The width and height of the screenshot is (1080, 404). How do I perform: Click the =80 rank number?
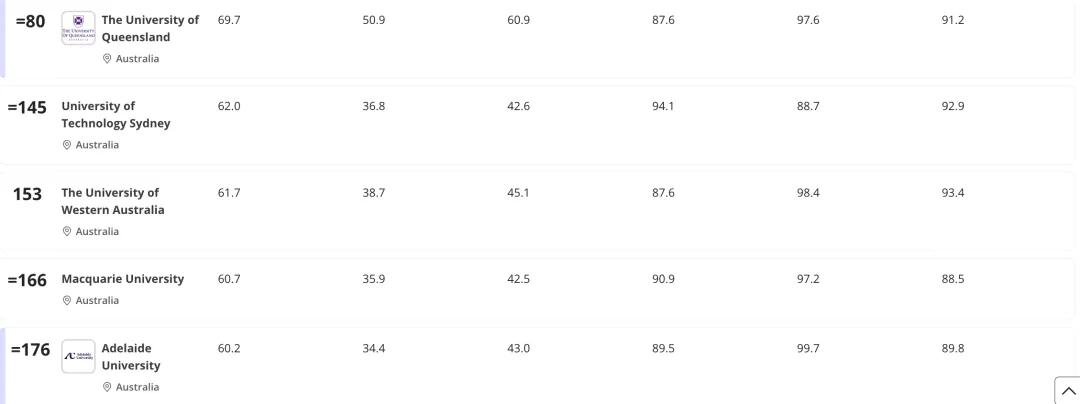(30, 22)
